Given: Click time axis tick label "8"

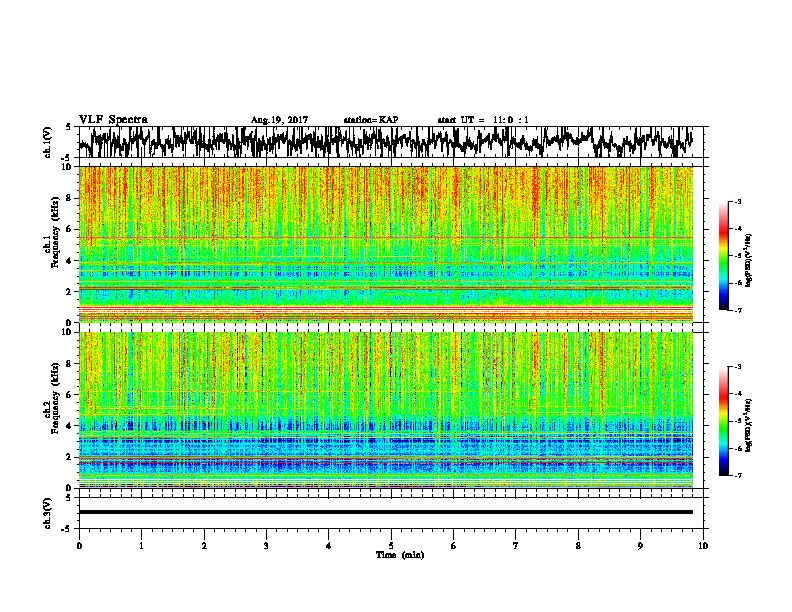Looking at the screenshot, I should point(578,546).
